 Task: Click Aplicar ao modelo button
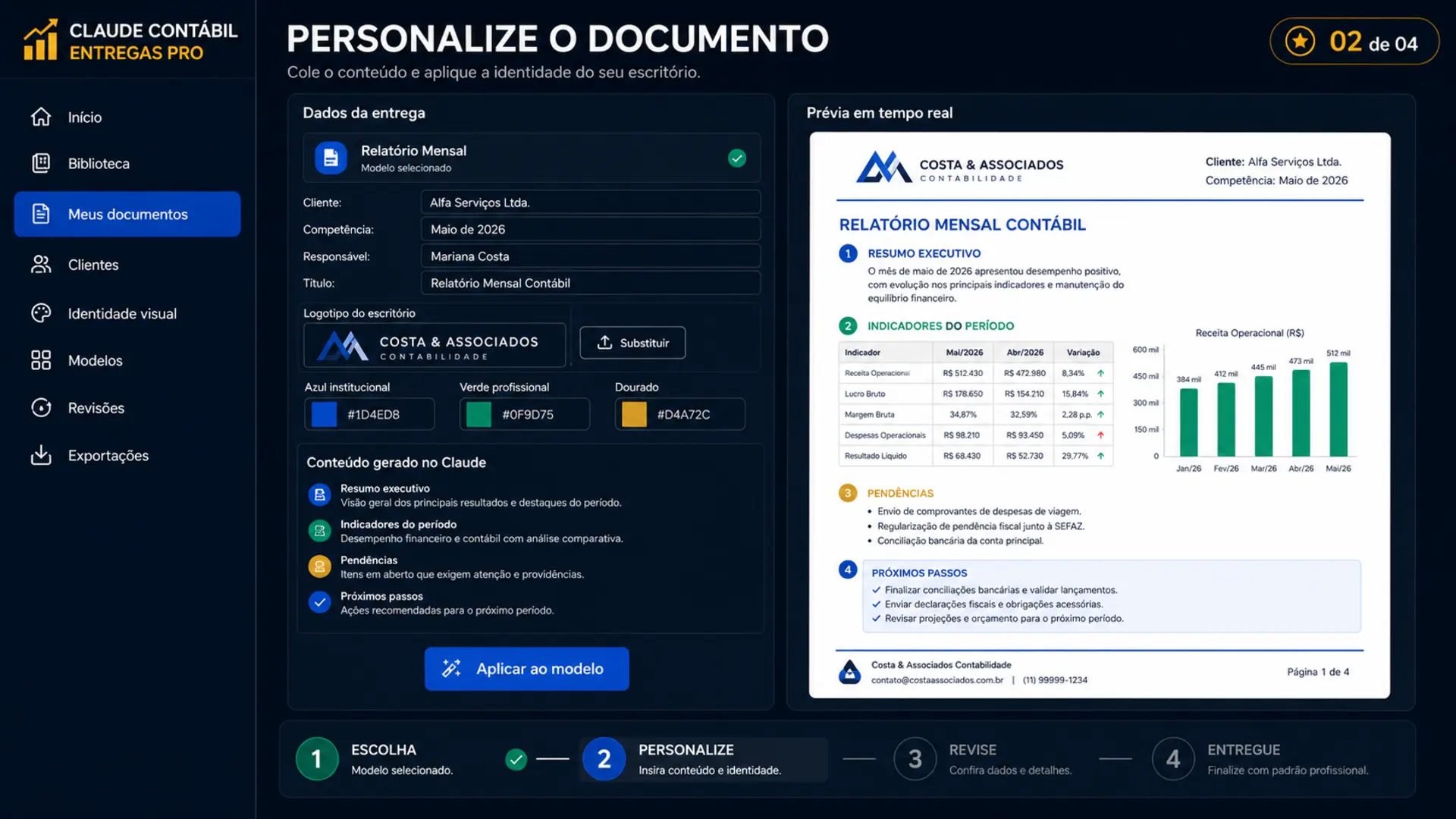pos(526,669)
